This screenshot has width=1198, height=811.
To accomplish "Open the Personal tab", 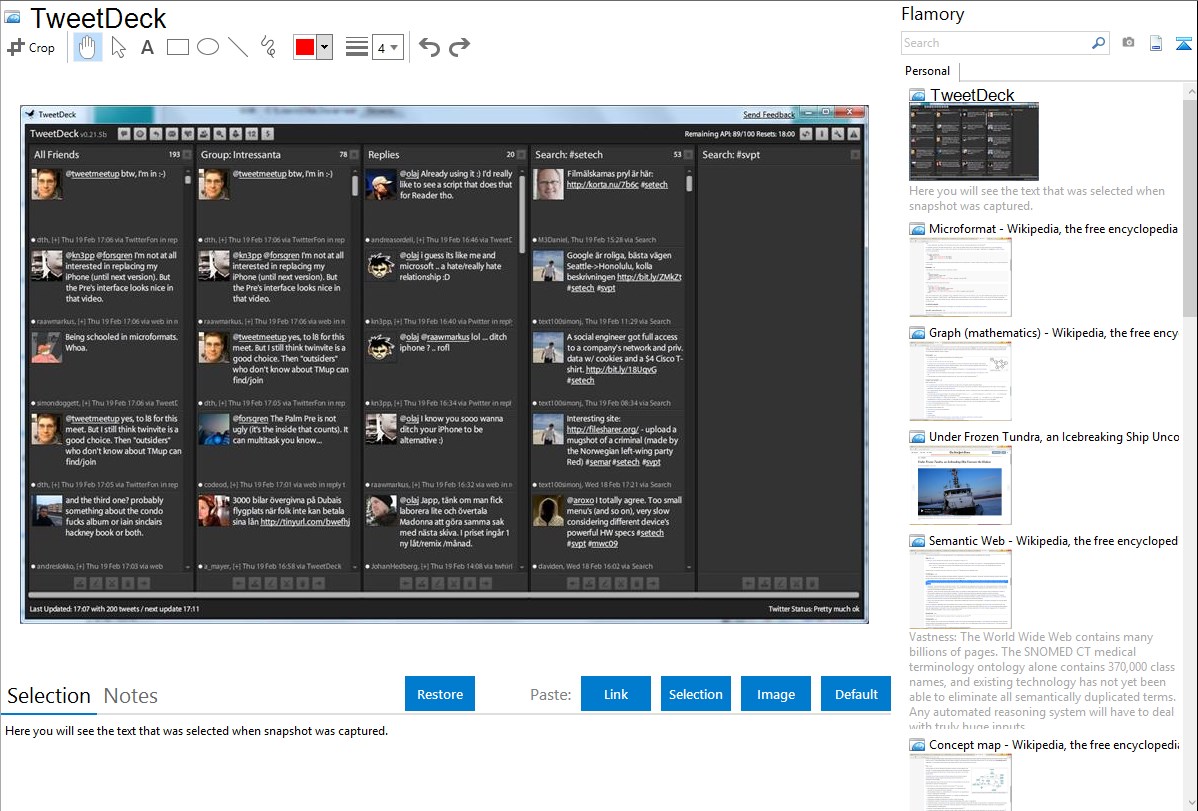I will click(x=927, y=71).
